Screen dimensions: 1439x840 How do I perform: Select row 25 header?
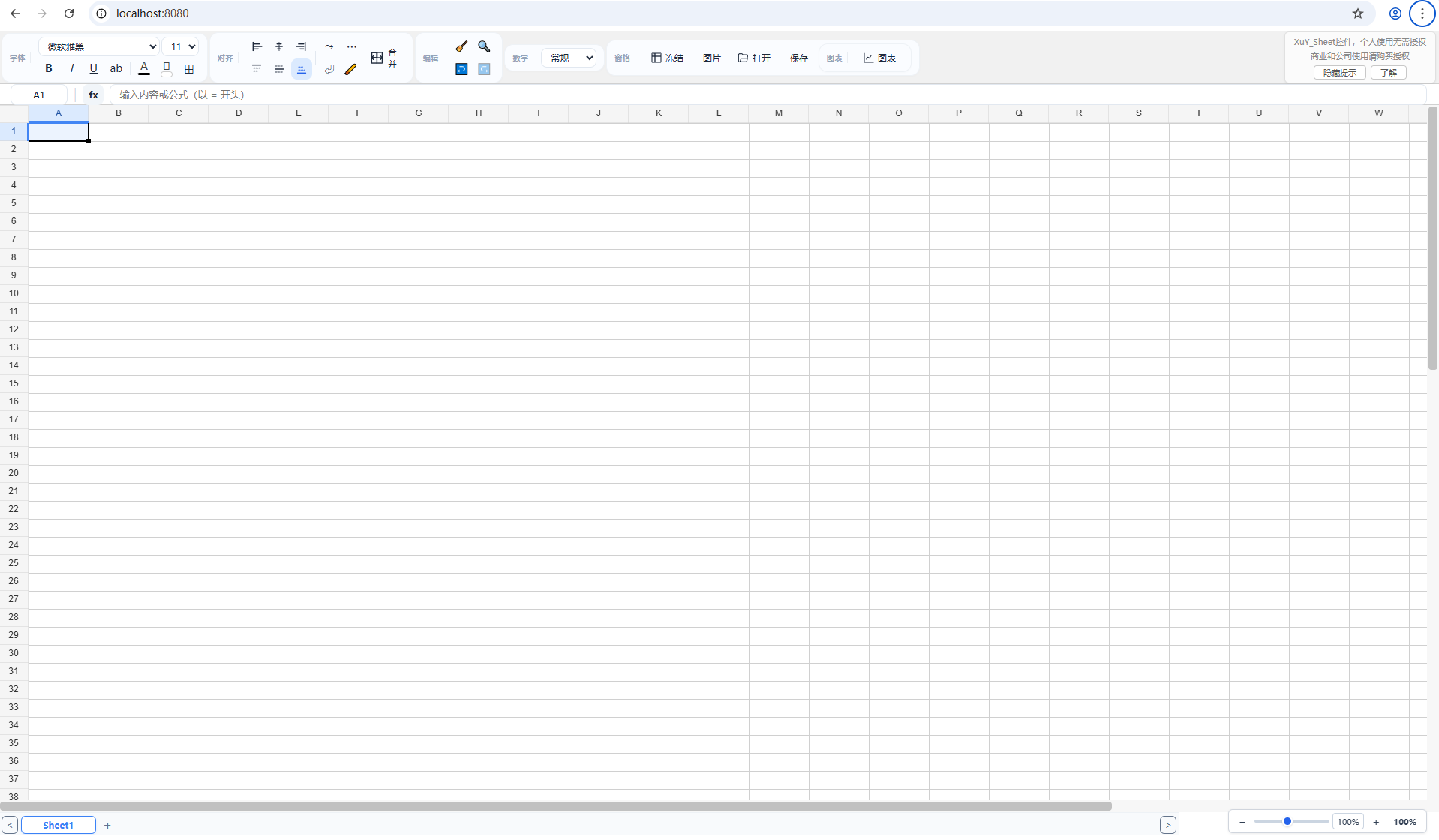tap(14, 563)
